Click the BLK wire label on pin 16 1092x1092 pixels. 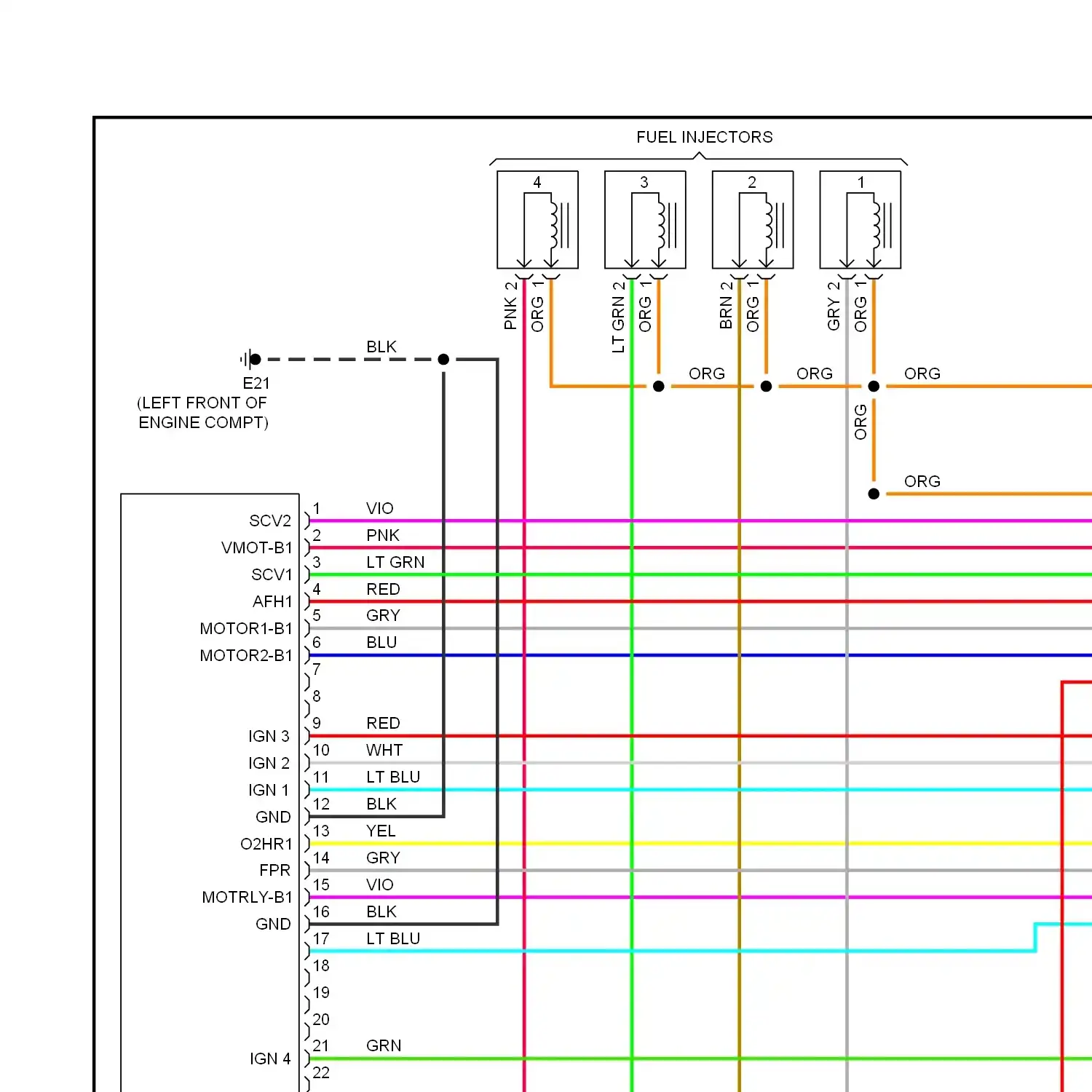(x=381, y=911)
